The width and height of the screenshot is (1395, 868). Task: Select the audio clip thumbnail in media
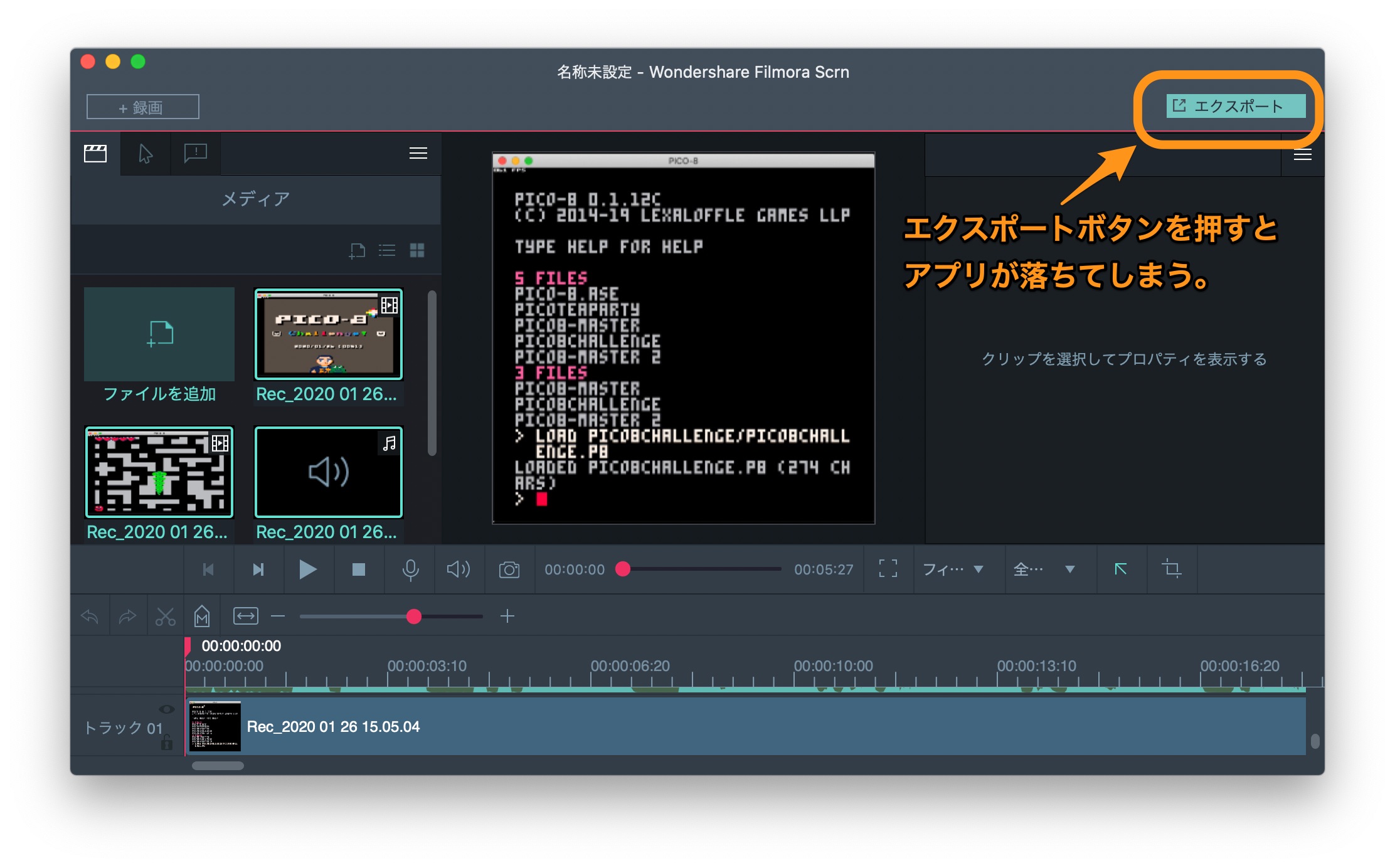[328, 472]
